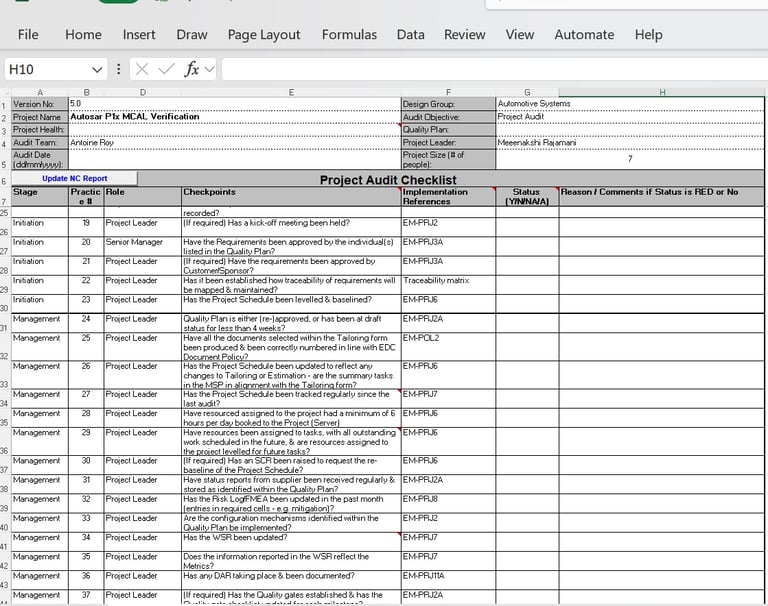Screen dimensions: 768x606
Task: Select the 'Meeenakshi Rajamani' project leader cell
Action: click(630, 143)
